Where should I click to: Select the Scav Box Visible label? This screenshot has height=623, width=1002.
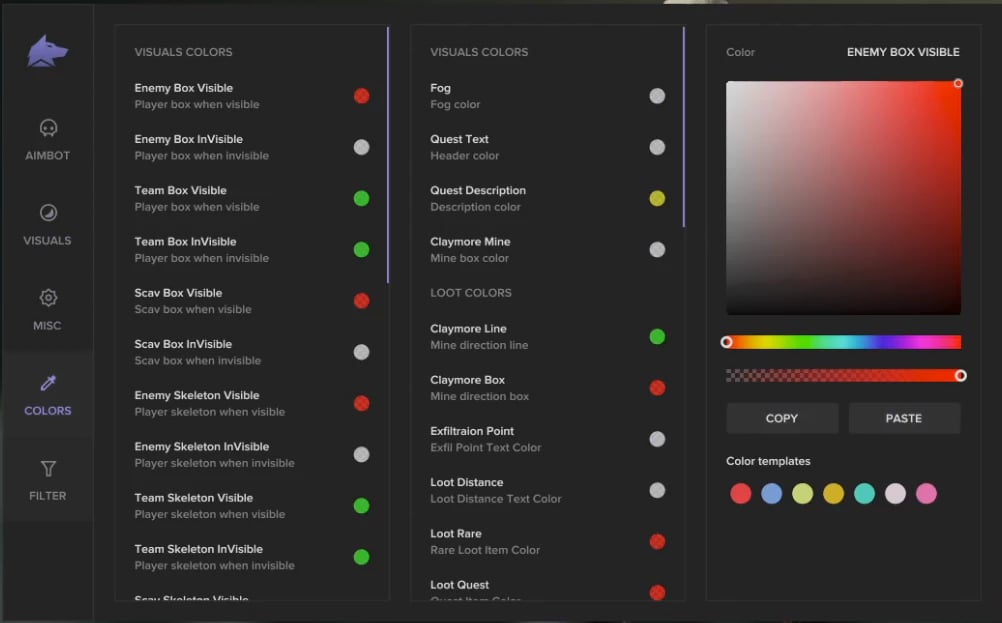coord(178,293)
